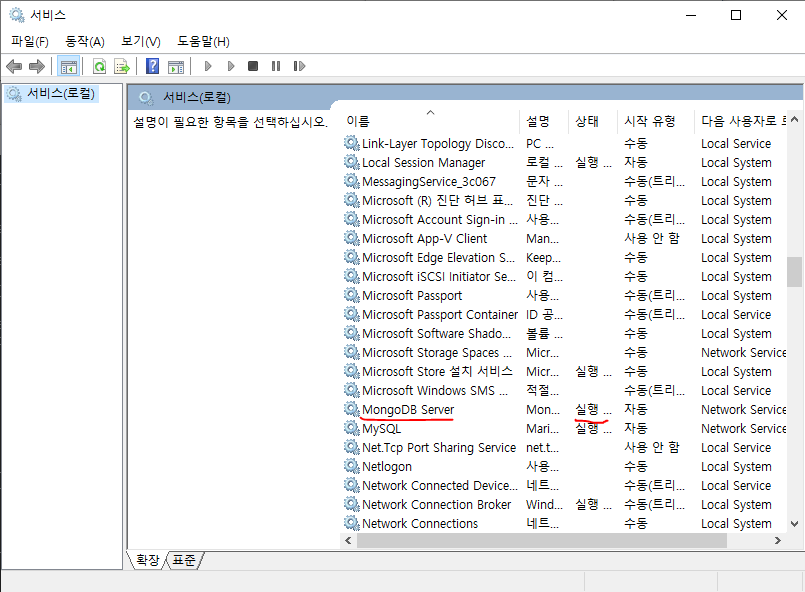This screenshot has width=805, height=592.
Task: Click gear icon of Microsoft Windows SMS row
Action: (x=352, y=390)
